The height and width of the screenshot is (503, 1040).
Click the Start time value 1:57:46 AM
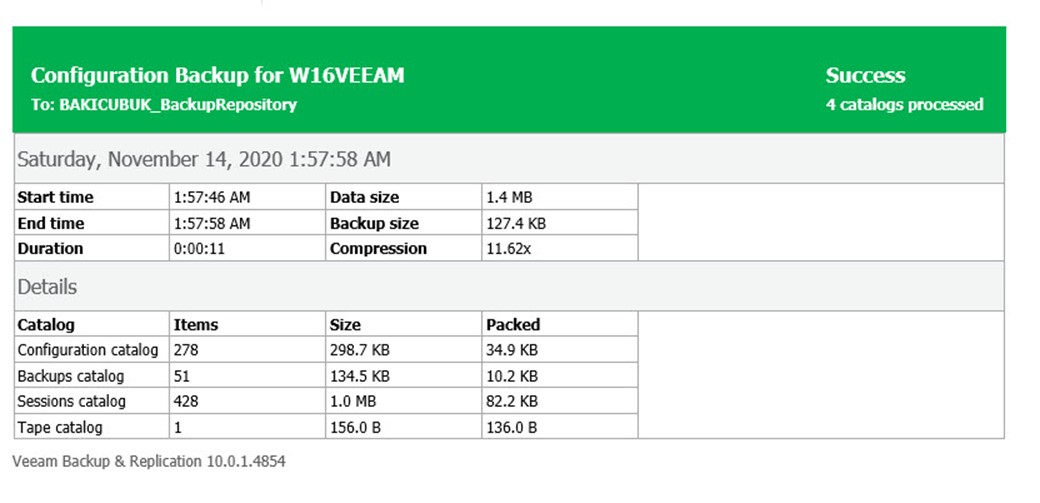(212, 198)
